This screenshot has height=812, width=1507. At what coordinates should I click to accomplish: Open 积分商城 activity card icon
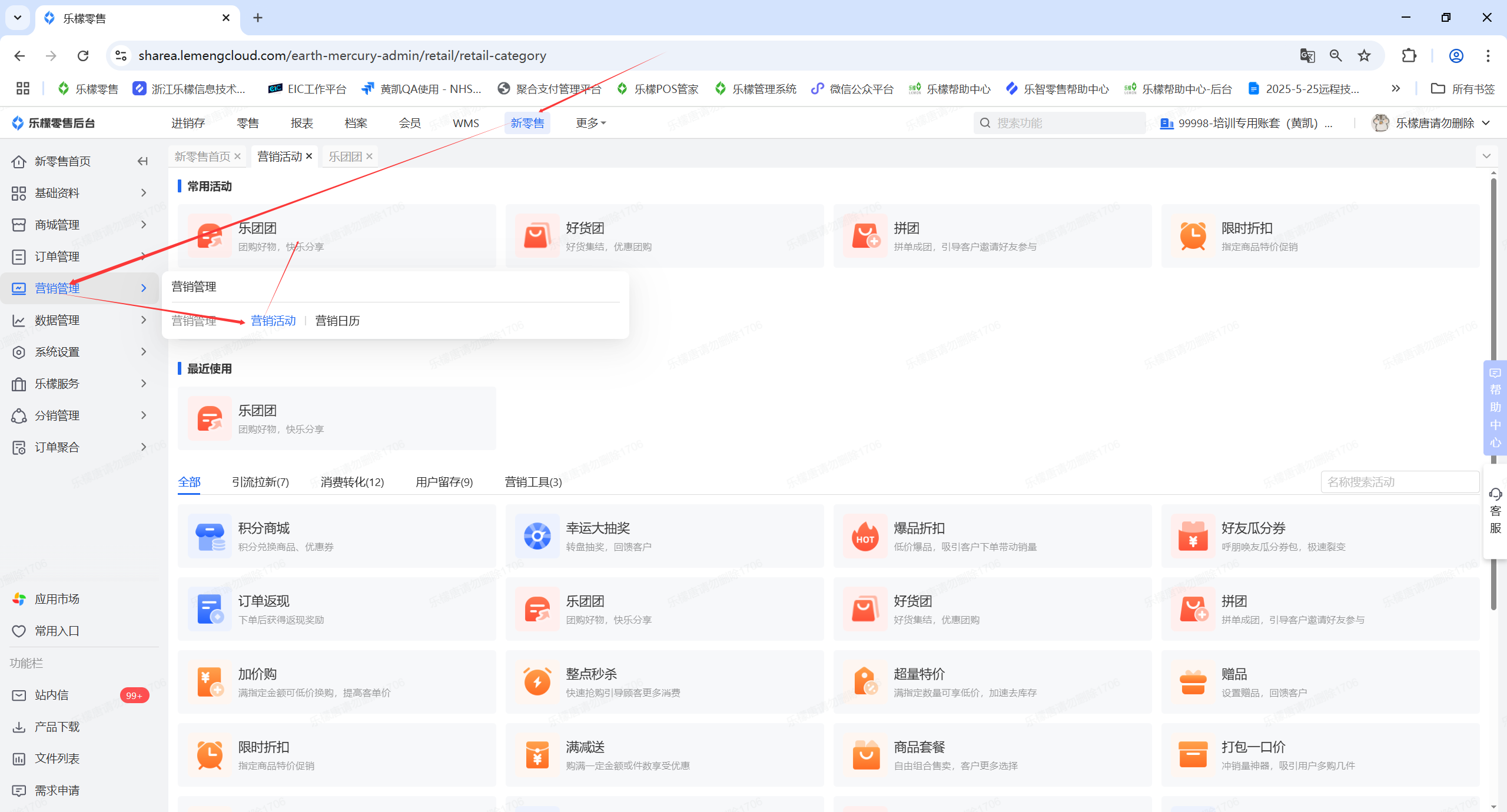tap(210, 536)
